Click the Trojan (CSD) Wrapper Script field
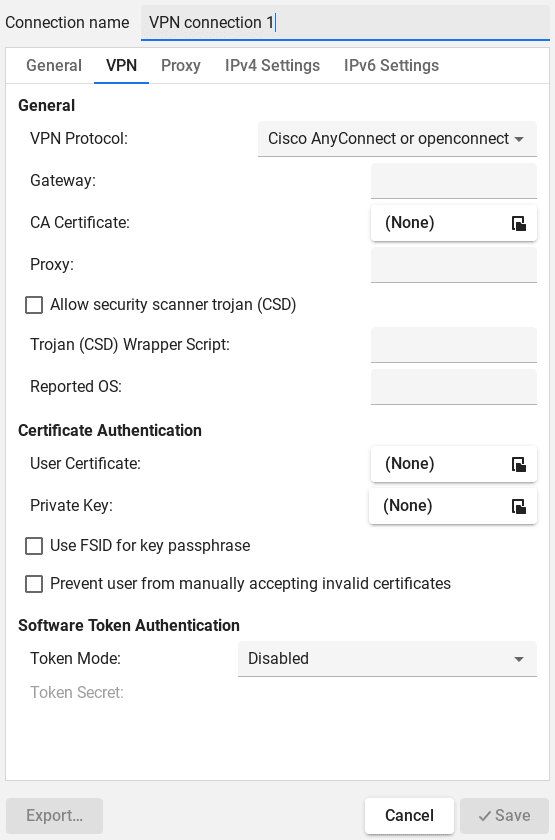 tap(454, 344)
